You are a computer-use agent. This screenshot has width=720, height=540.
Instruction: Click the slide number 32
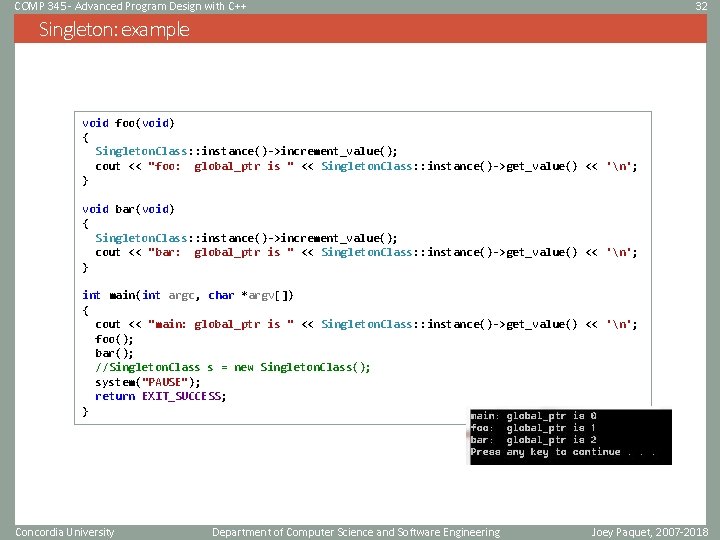click(x=701, y=6)
